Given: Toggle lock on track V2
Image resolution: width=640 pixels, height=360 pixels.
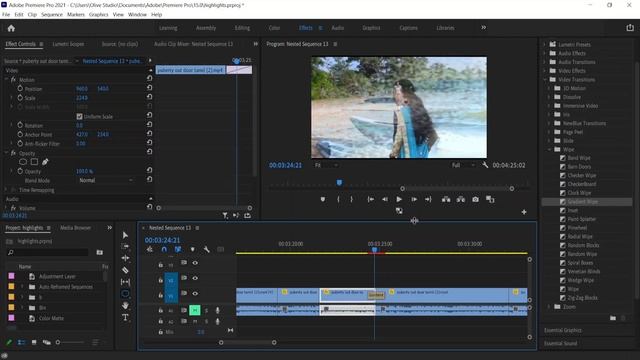Looking at the screenshot, I should click(x=160, y=280).
